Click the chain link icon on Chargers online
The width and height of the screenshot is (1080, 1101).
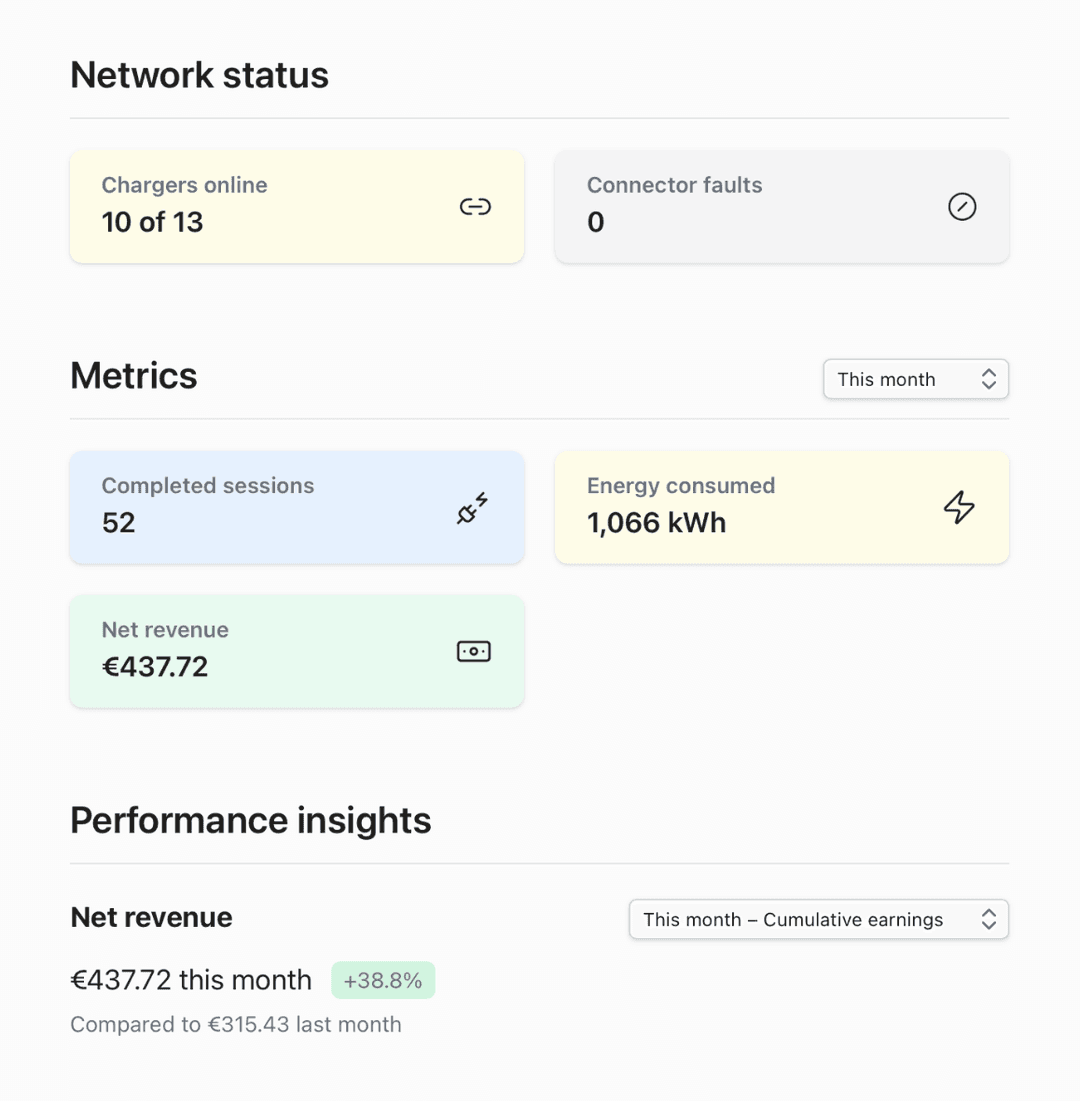click(475, 206)
